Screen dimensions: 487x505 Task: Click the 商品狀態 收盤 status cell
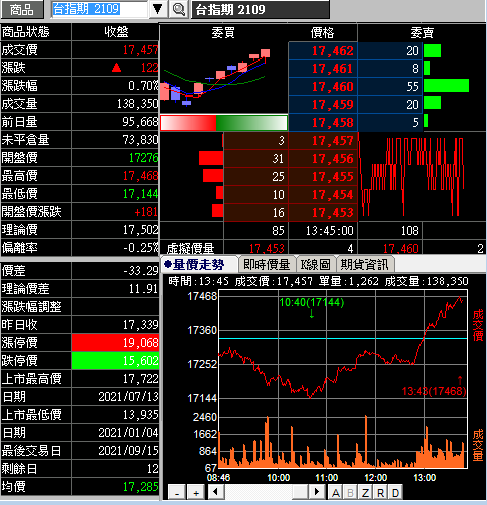tap(115, 32)
